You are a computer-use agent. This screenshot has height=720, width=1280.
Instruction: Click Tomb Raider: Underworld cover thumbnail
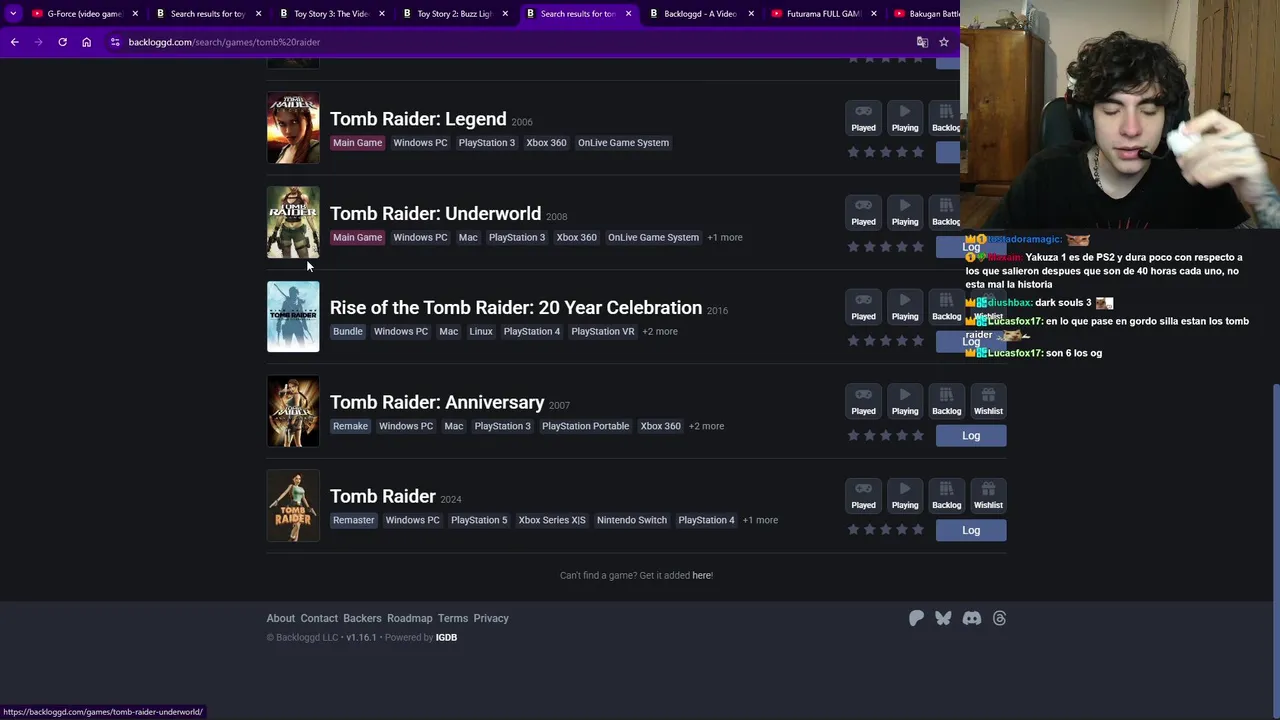tap(293, 222)
